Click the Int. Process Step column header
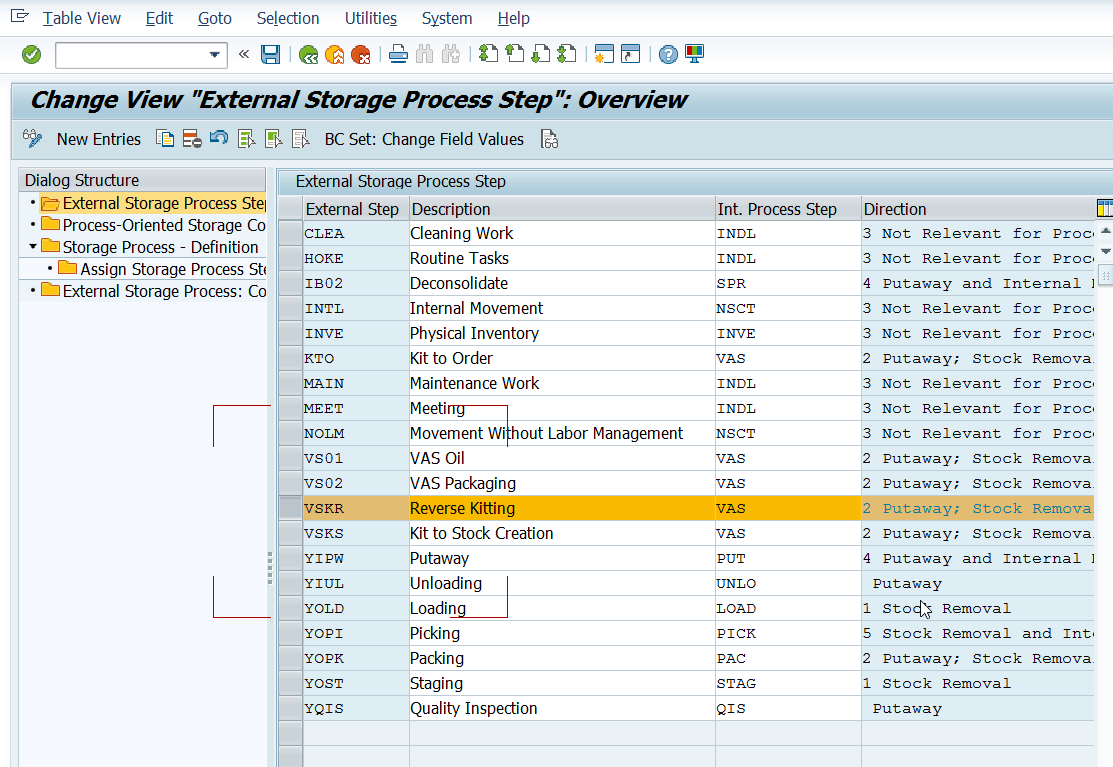This screenshot has width=1113, height=767. pyautogui.click(x=788, y=209)
